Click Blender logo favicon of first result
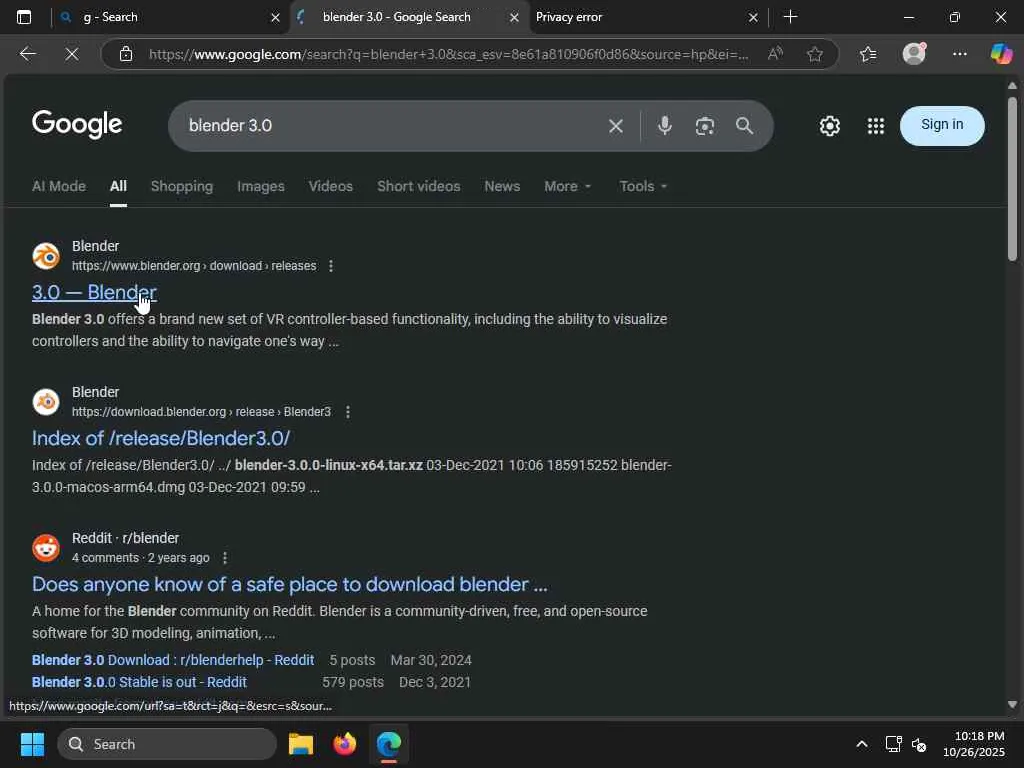The height and width of the screenshot is (768, 1024). [46, 256]
